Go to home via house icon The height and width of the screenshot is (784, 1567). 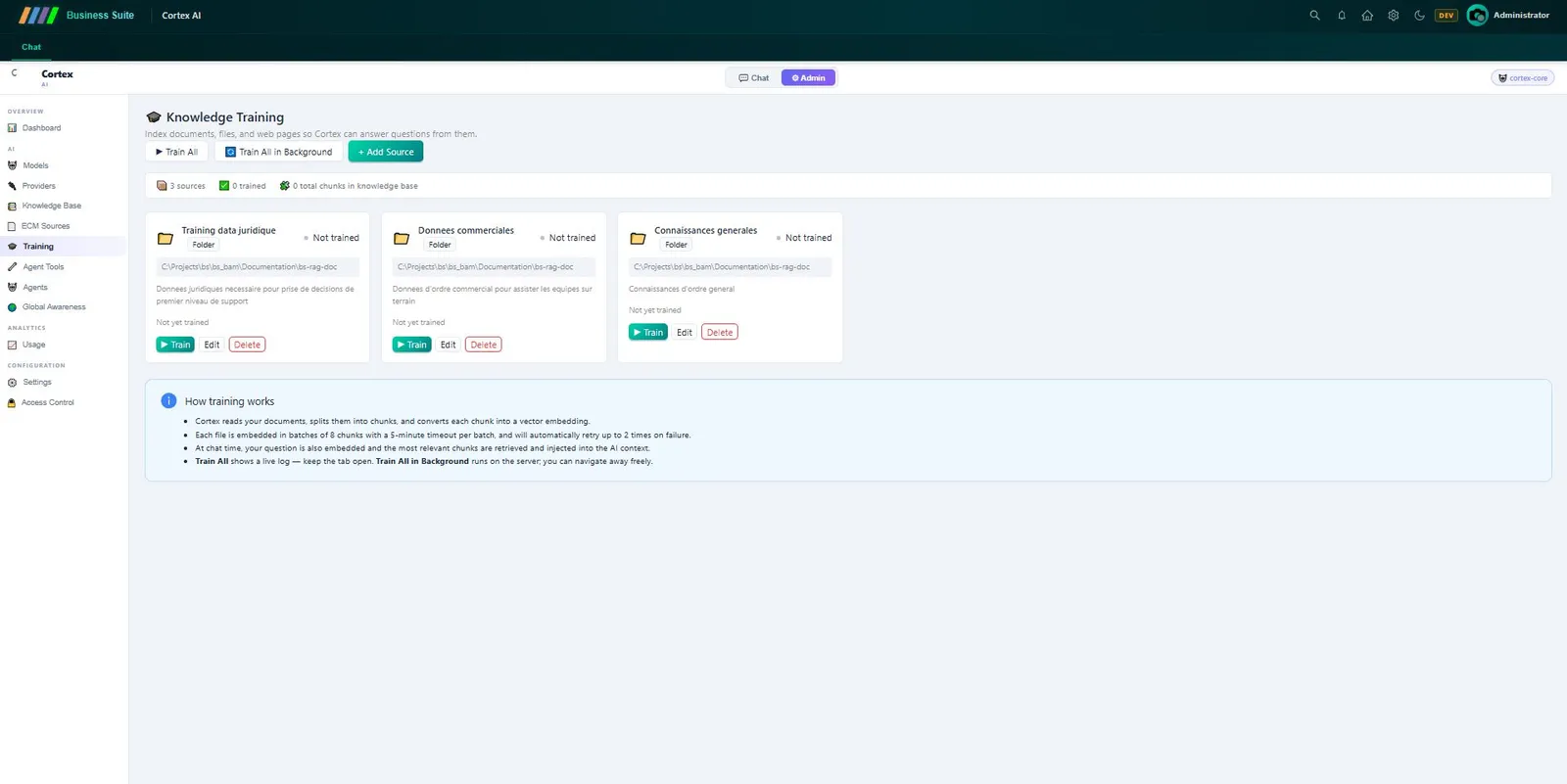[1367, 16]
